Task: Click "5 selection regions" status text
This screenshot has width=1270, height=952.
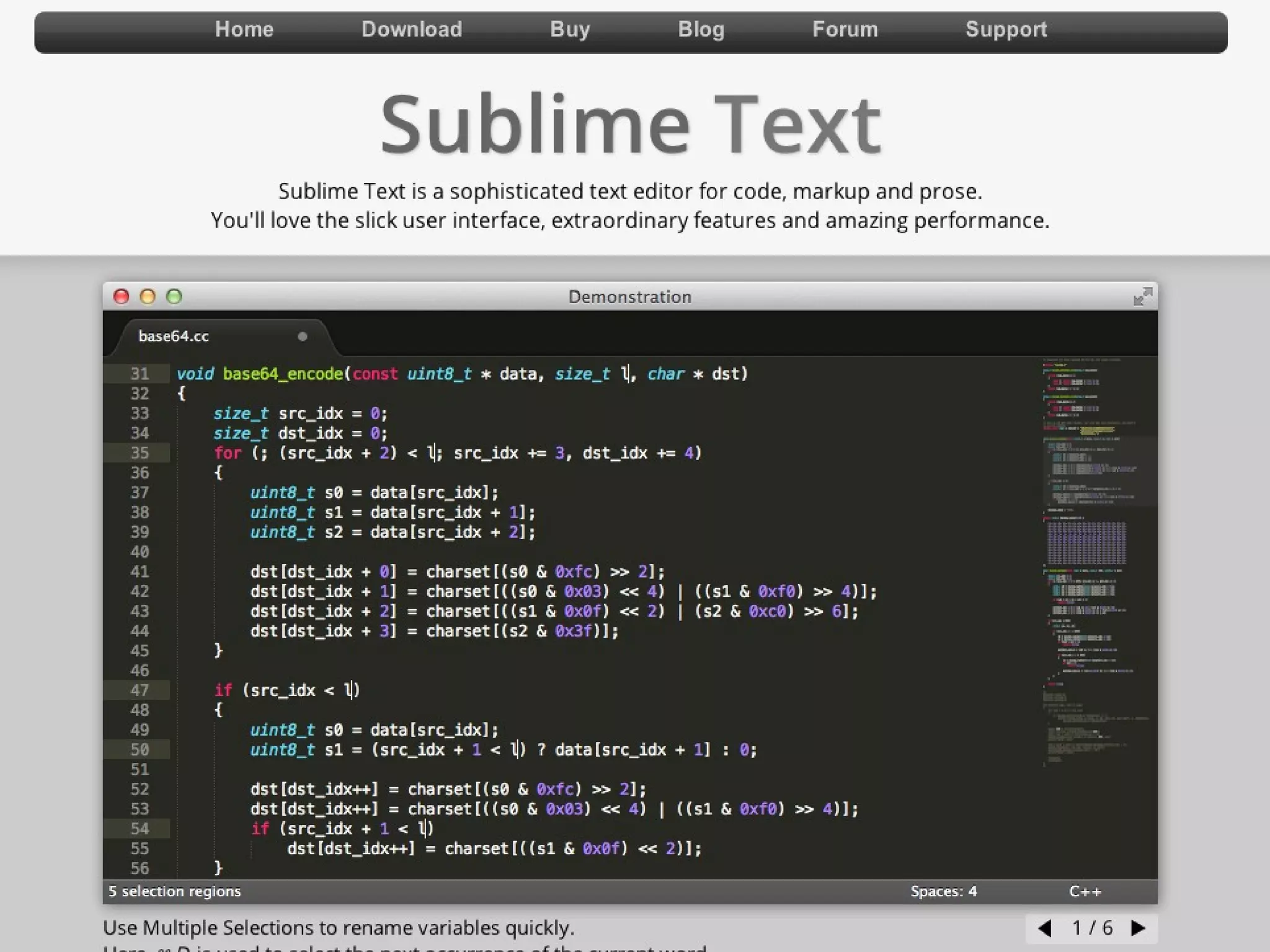Action: click(x=175, y=891)
